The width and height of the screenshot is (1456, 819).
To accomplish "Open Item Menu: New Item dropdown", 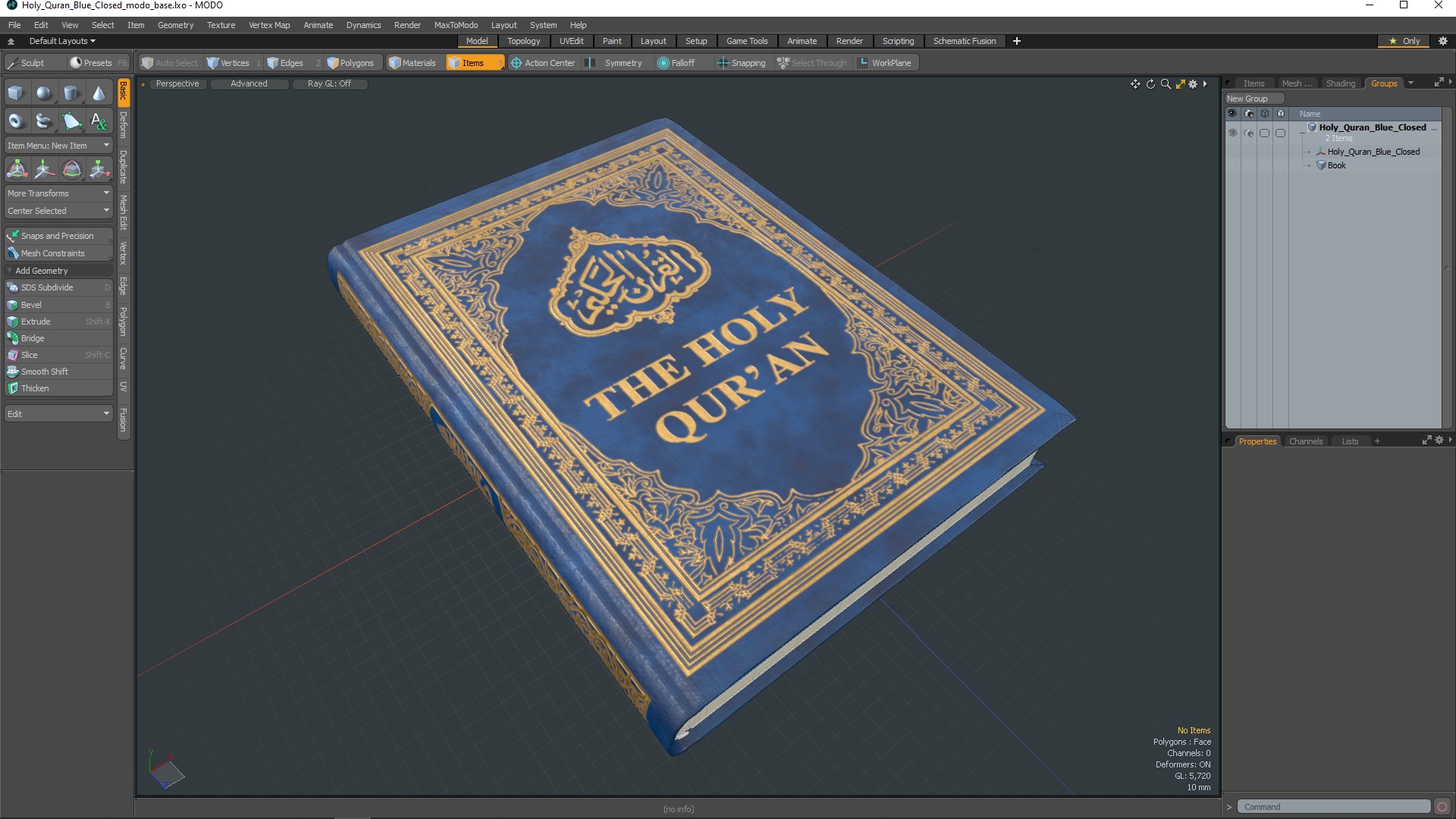I will [x=58, y=146].
